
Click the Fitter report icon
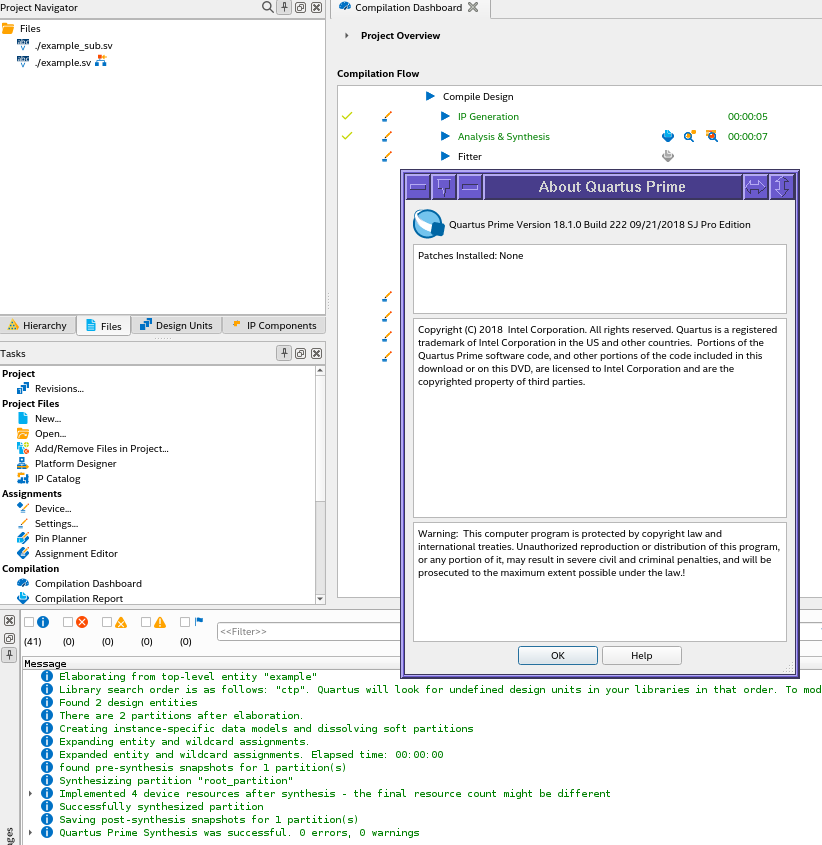click(x=668, y=156)
